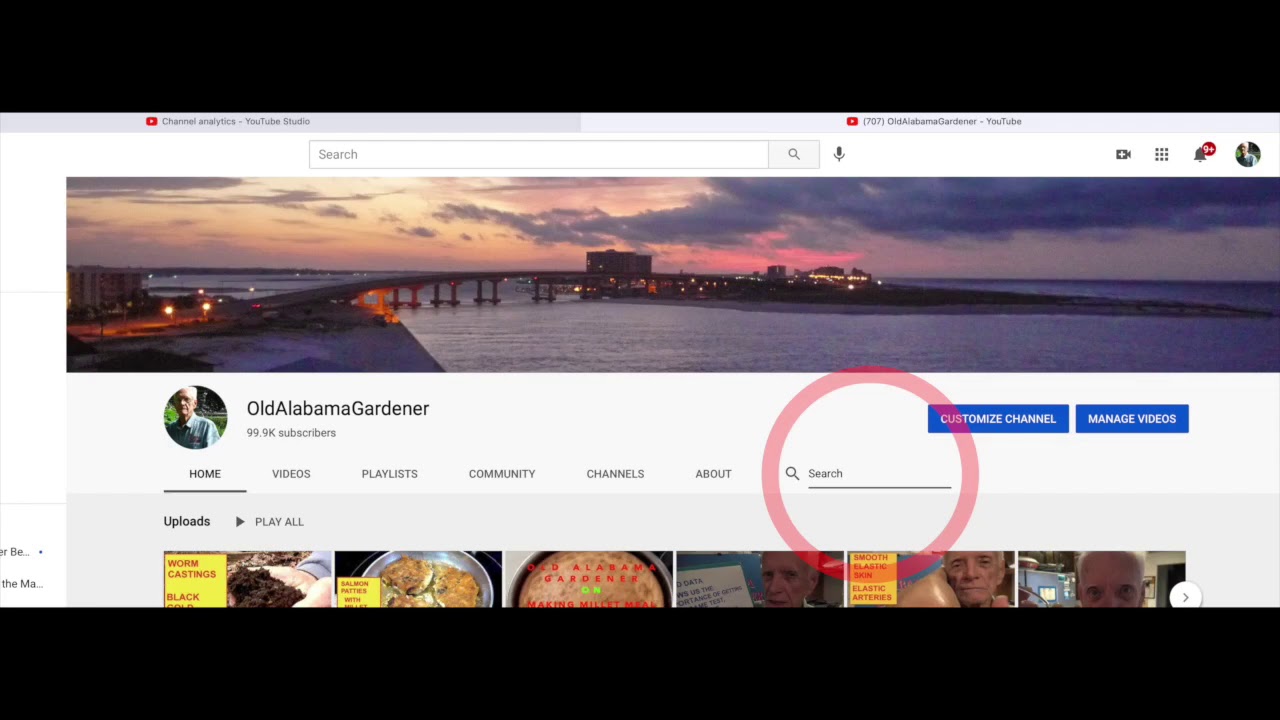This screenshot has height=720, width=1280.
Task: Open the VIDEOS channel tab
Action: click(291, 474)
